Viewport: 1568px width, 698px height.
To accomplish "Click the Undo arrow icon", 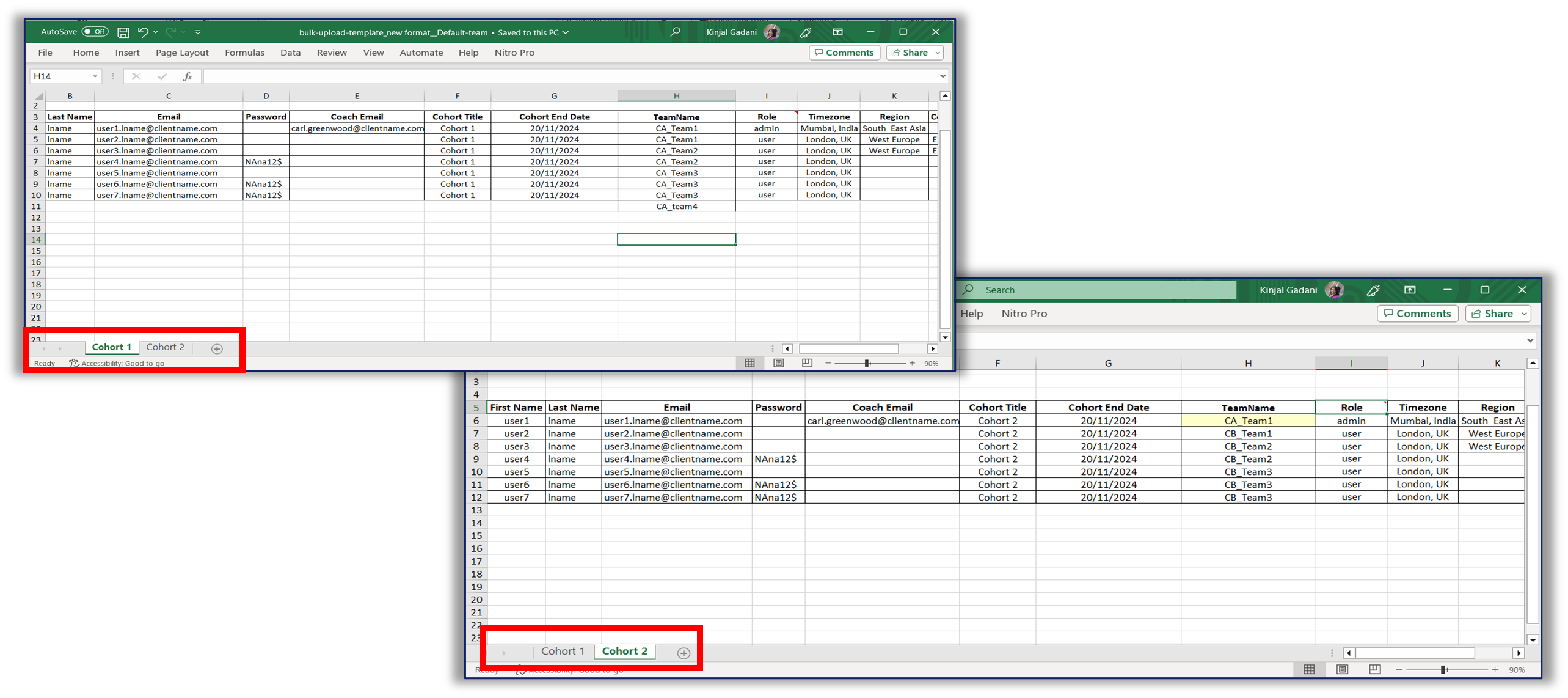I will pyautogui.click(x=143, y=32).
